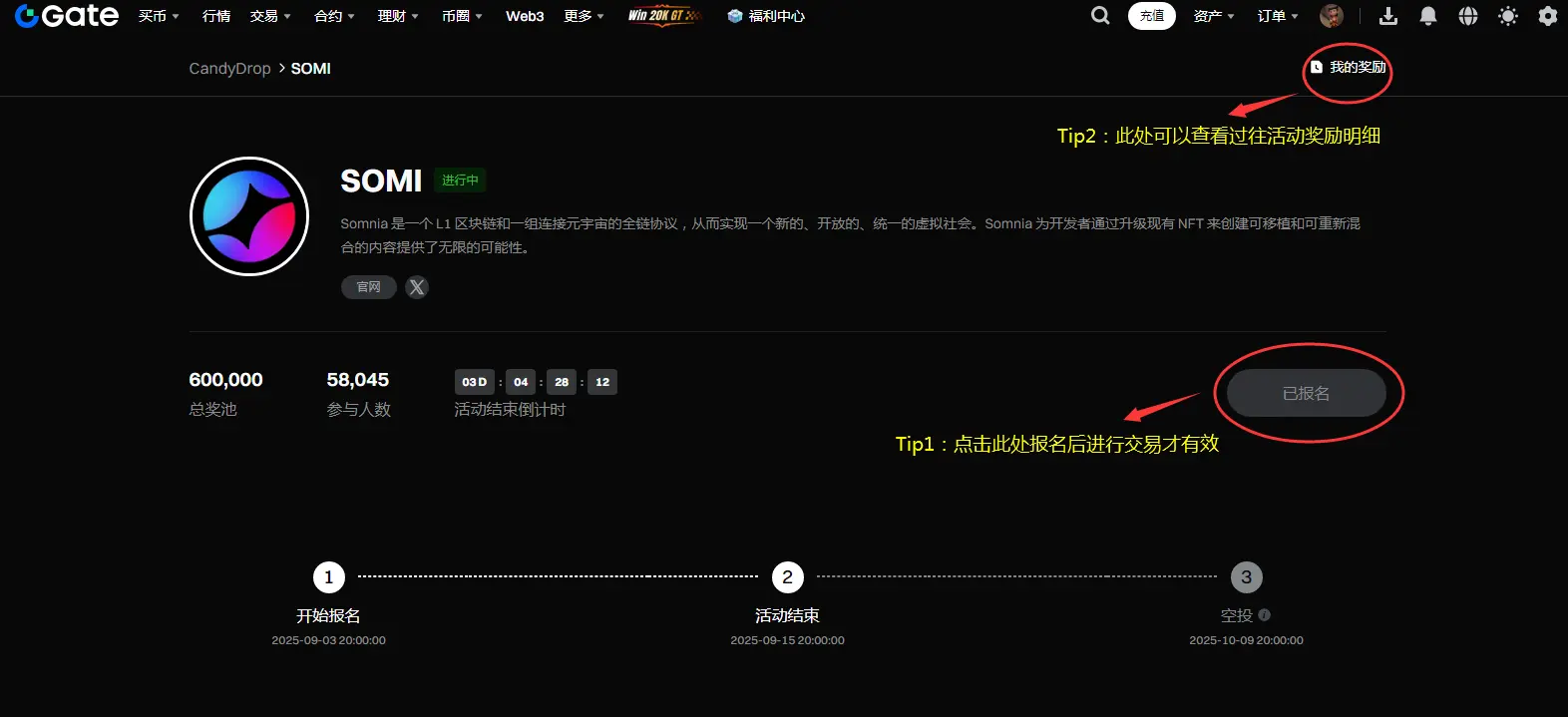Click the SOMI project logo
Screen dimensions: 1568x717
249,216
